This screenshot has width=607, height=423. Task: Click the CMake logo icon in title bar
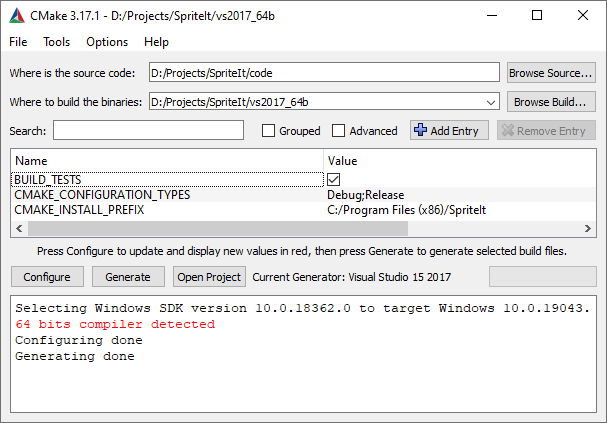[x=18, y=15]
